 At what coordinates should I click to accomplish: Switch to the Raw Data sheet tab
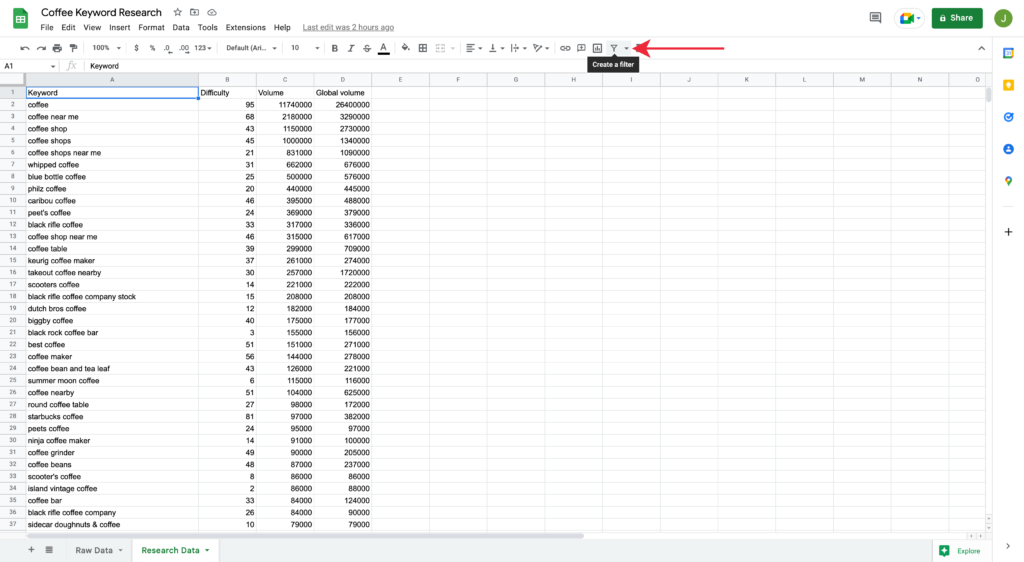[x=94, y=550]
